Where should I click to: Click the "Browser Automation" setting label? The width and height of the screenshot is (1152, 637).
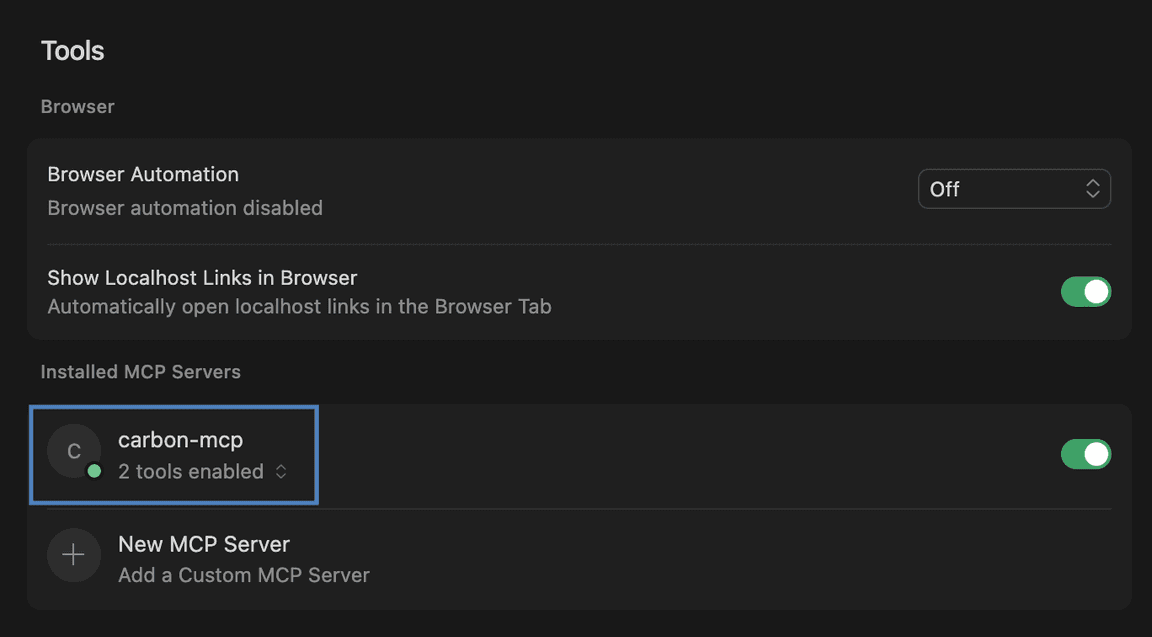[x=142, y=173]
